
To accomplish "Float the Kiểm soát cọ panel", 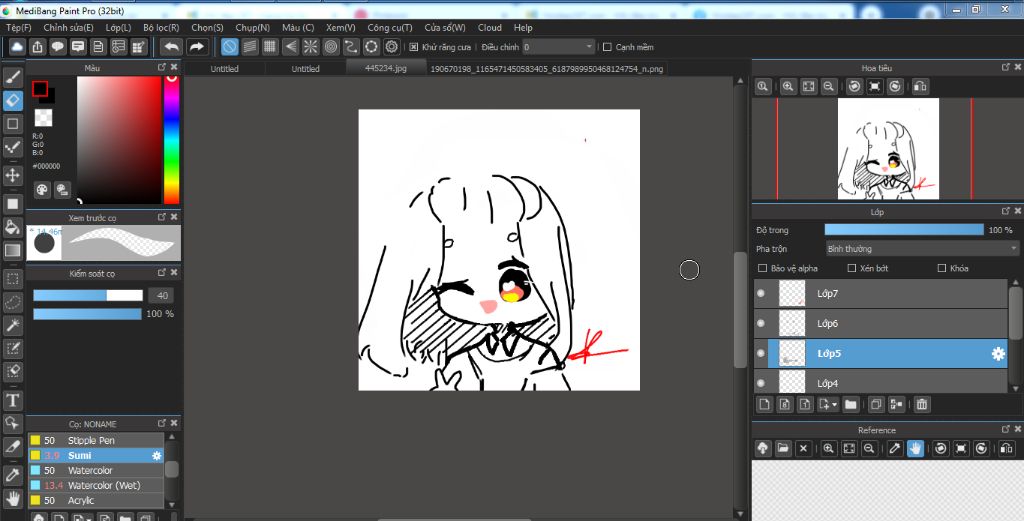I will click(x=162, y=272).
